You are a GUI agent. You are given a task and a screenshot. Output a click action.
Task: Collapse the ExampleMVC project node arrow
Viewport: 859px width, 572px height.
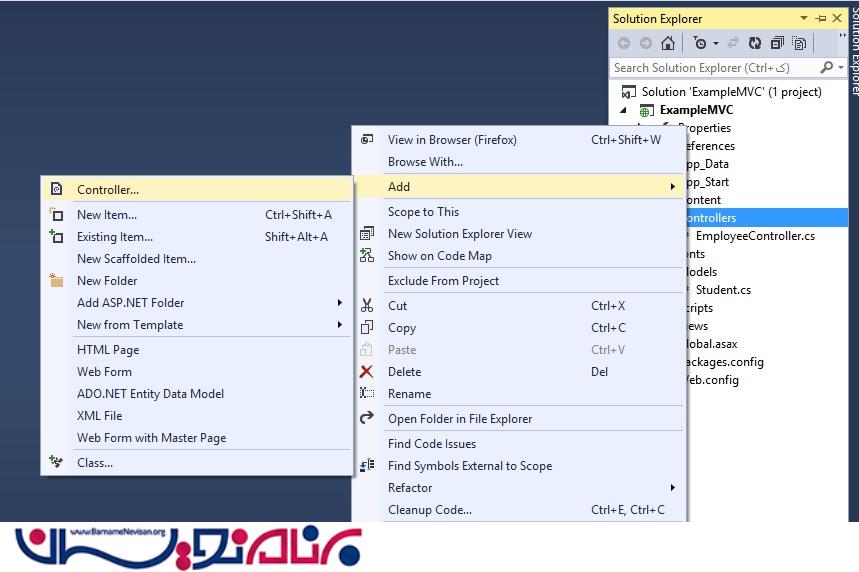(624, 110)
